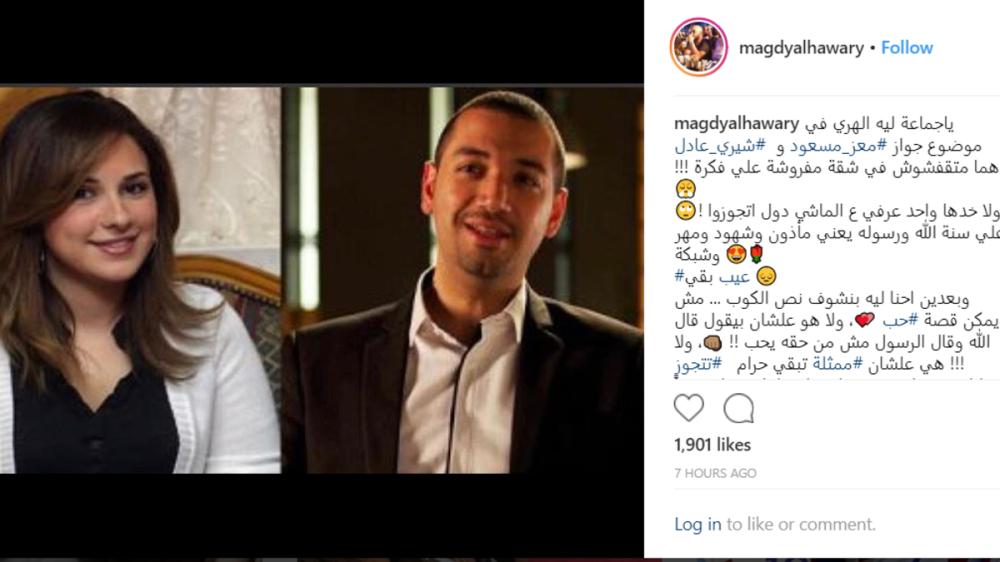This screenshot has height=562, width=1000.
Task: Open the 7 HOURS AGO timestamp
Action: (715, 473)
